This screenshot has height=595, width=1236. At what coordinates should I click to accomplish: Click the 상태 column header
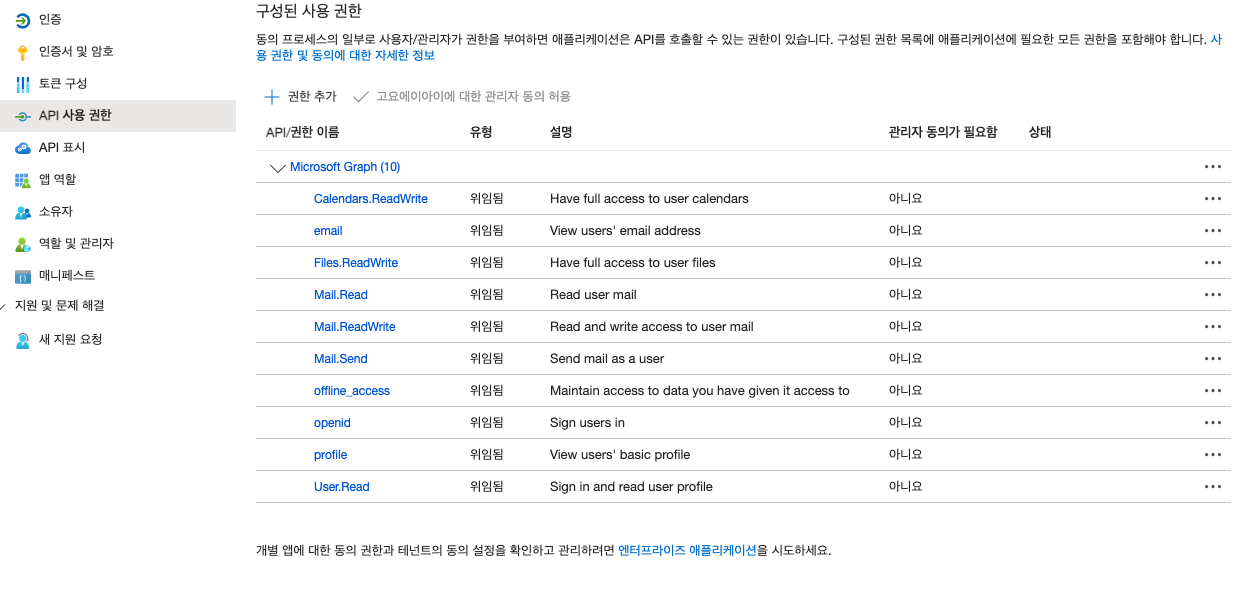[1040, 132]
